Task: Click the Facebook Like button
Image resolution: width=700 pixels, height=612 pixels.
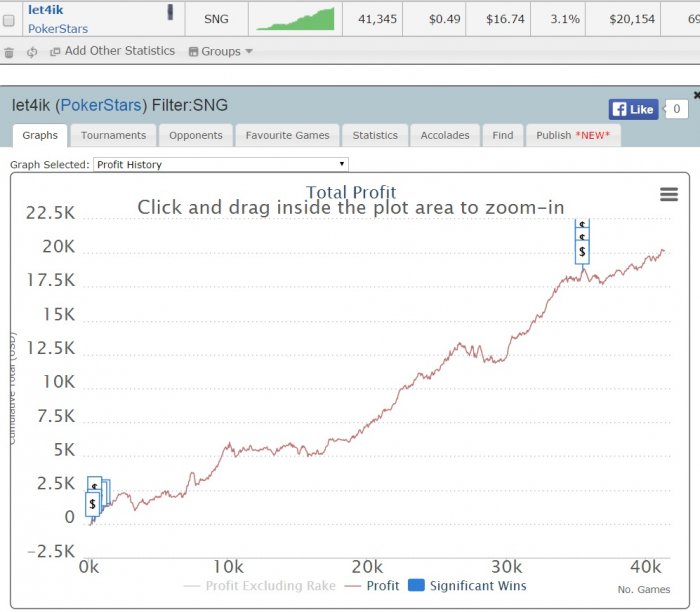Action: coord(633,109)
